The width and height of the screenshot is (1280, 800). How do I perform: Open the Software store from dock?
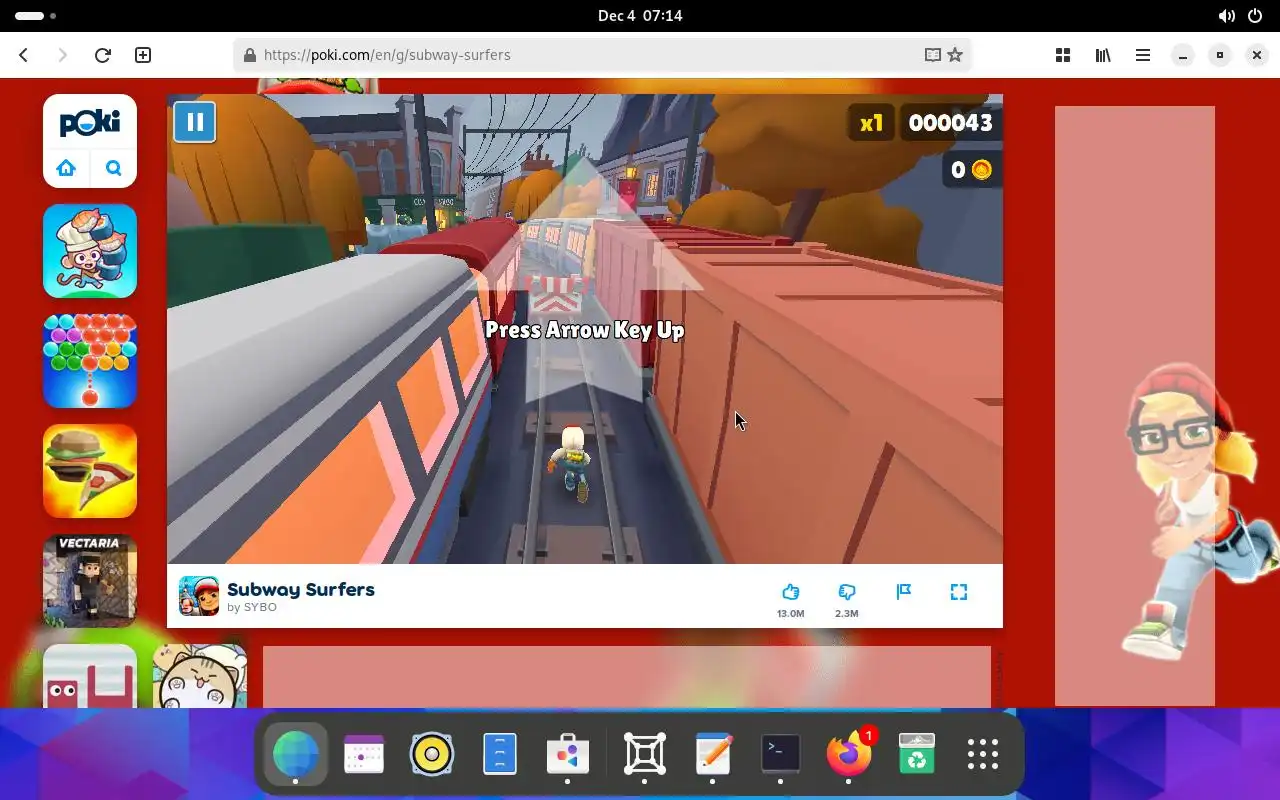tap(568, 754)
